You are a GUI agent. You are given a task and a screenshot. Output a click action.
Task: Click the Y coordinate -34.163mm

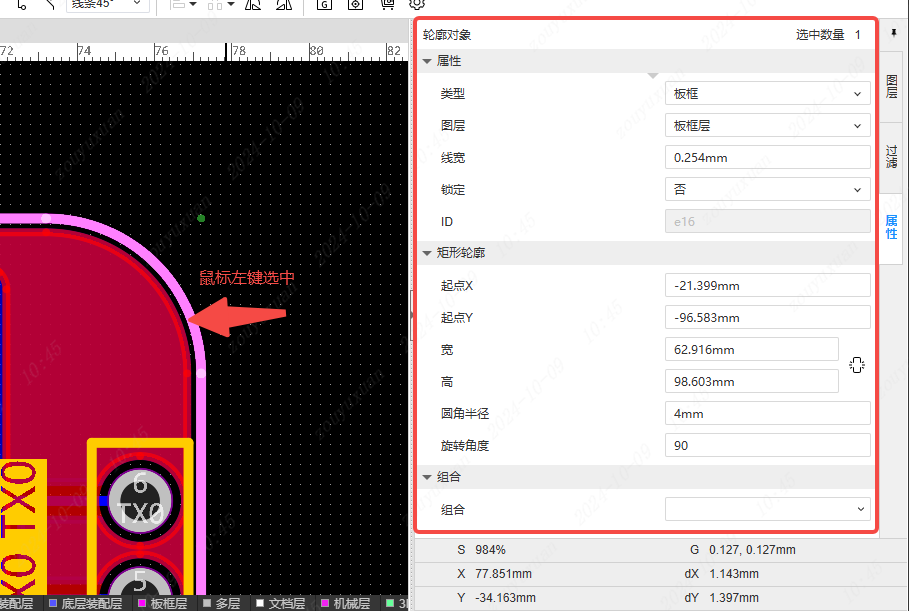pyautogui.click(x=505, y=598)
